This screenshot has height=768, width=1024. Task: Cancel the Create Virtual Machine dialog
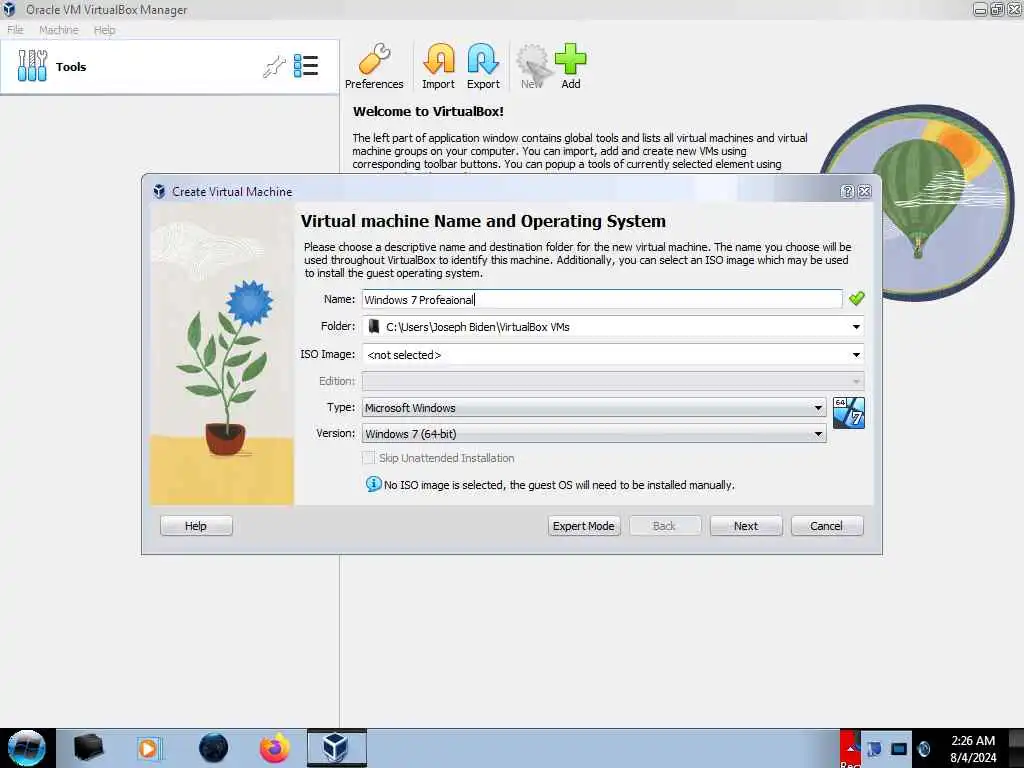(x=827, y=526)
